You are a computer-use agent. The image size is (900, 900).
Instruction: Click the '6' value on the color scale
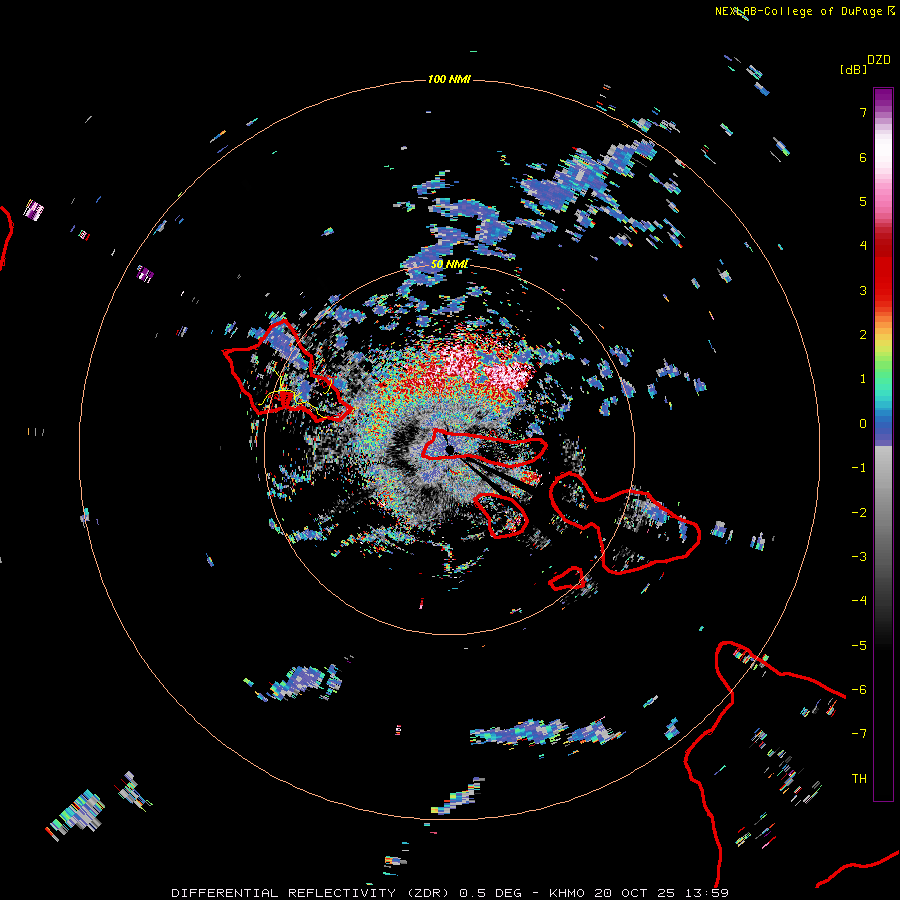[863, 157]
